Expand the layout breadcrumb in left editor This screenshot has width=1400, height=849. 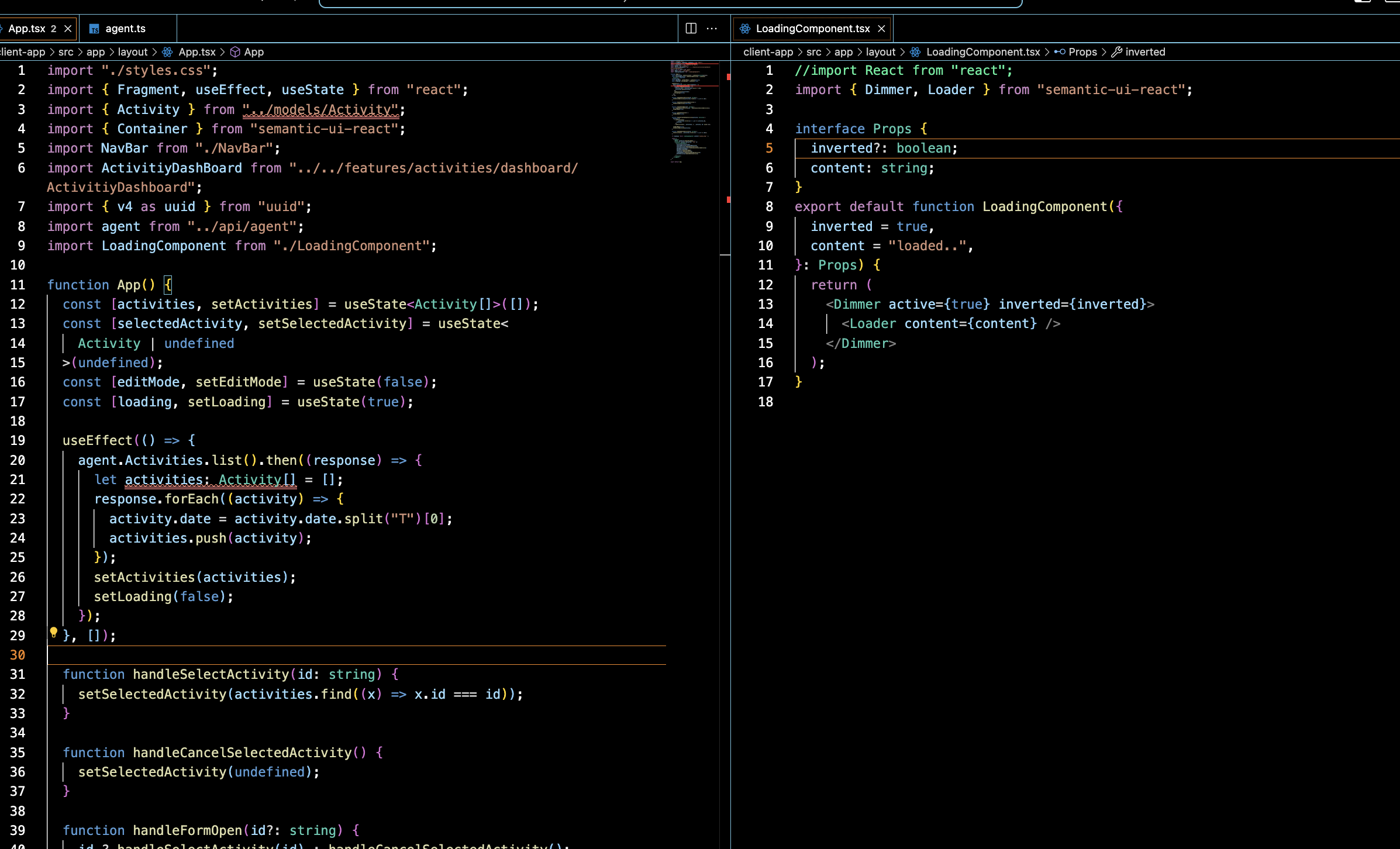[133, 52]
